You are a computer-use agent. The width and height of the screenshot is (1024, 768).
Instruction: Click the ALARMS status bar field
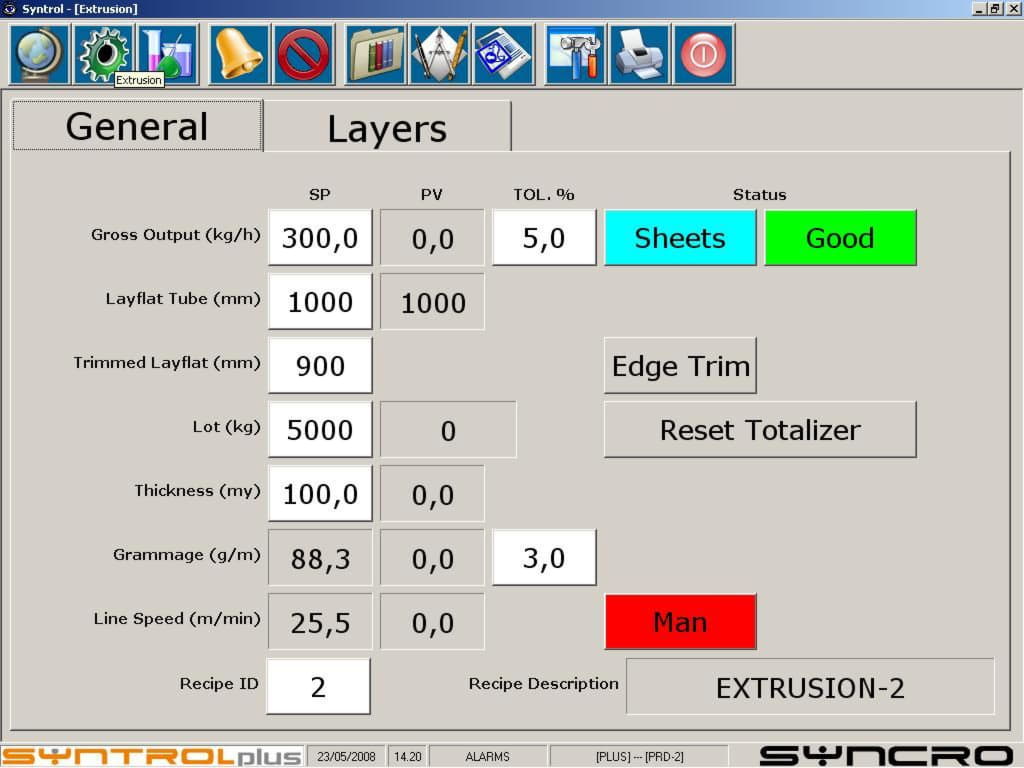tap(487, 756)
